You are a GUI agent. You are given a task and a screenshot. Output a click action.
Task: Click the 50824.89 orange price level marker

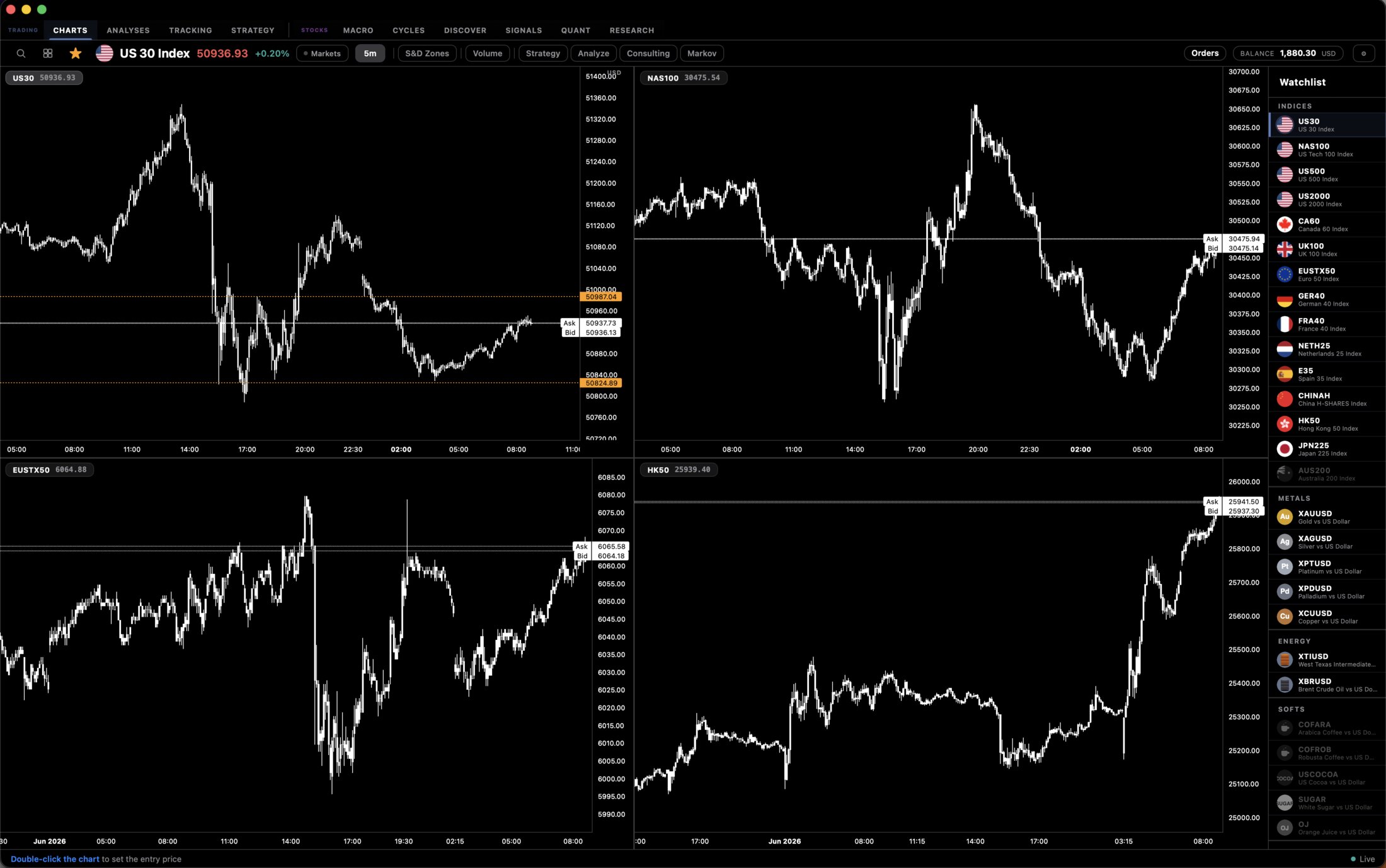pos(601,383)
